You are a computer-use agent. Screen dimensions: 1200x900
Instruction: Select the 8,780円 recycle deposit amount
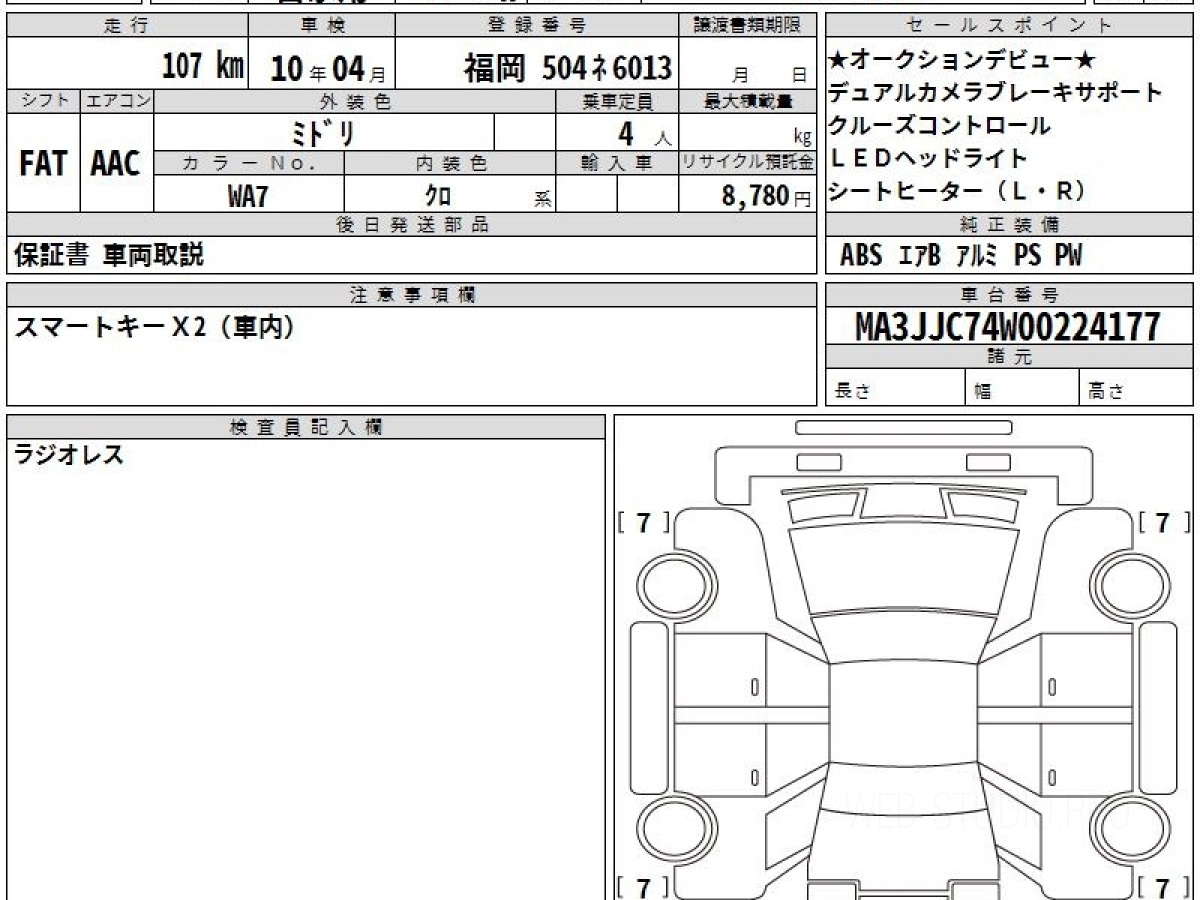point(767,196)
